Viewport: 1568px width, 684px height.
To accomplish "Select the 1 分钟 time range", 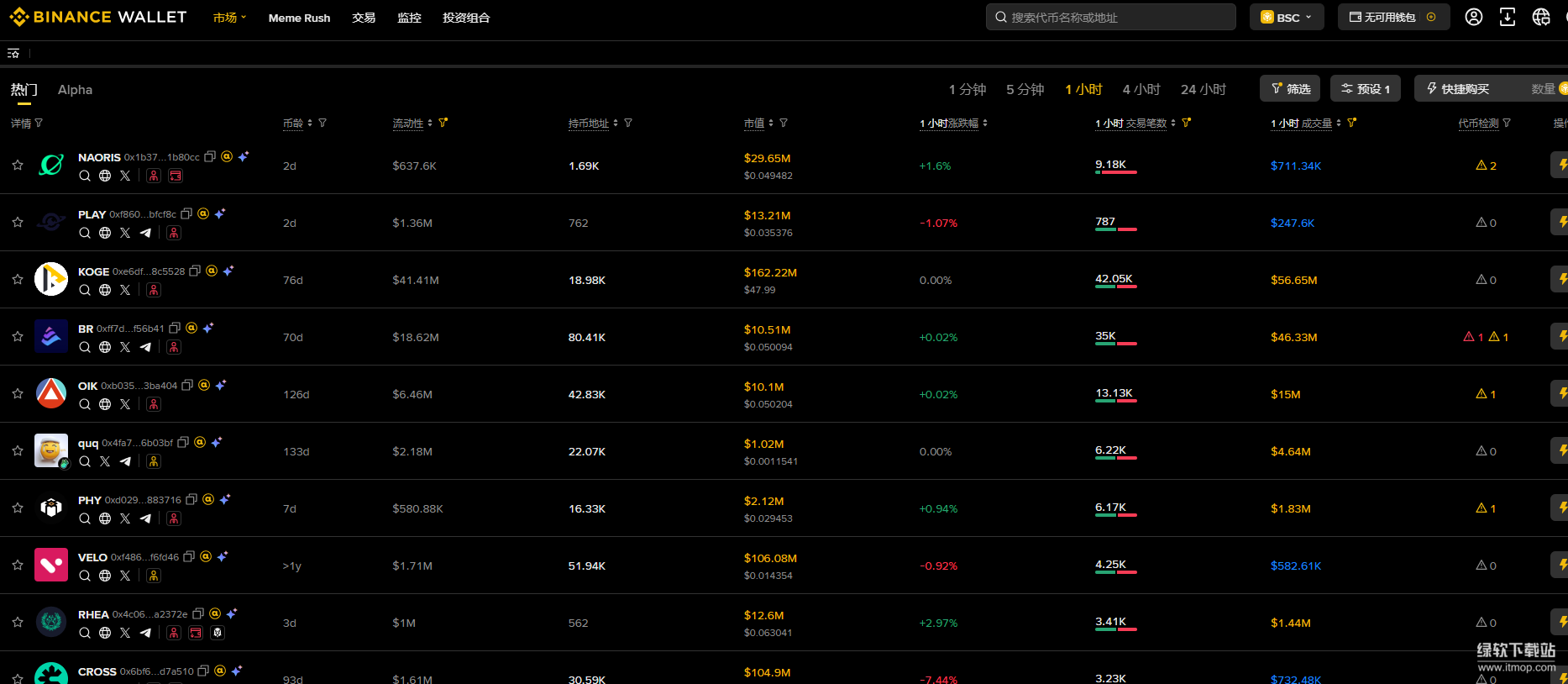I will tap(968, 89).
